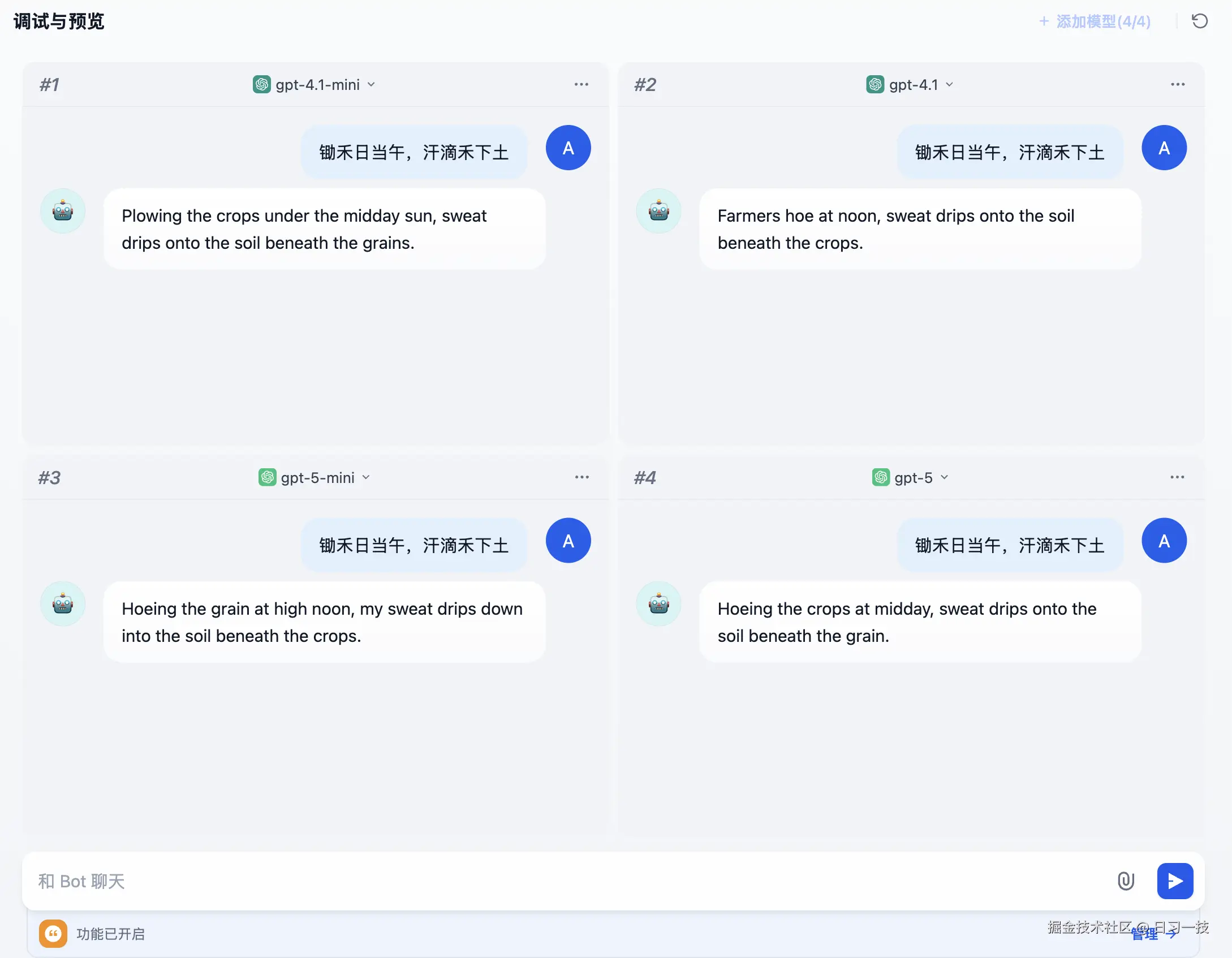The width and height of the screenshot is (1232, 958).
Task: Click the reset conversation icon top right
Action: point(1199,21)
